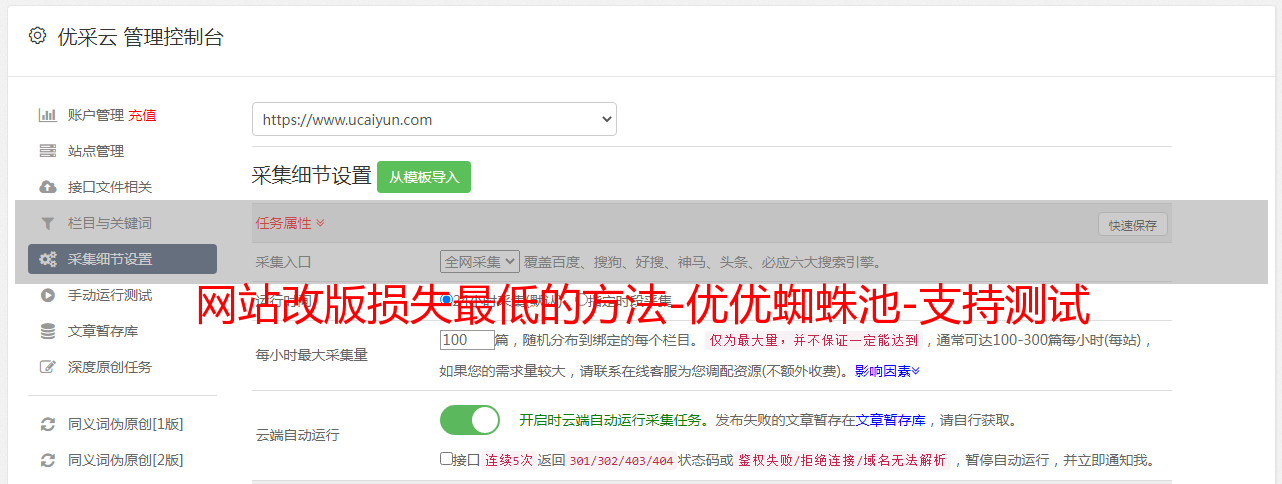
Task: Open 接口文件相关 section
Action: click(x=110, y=187)
